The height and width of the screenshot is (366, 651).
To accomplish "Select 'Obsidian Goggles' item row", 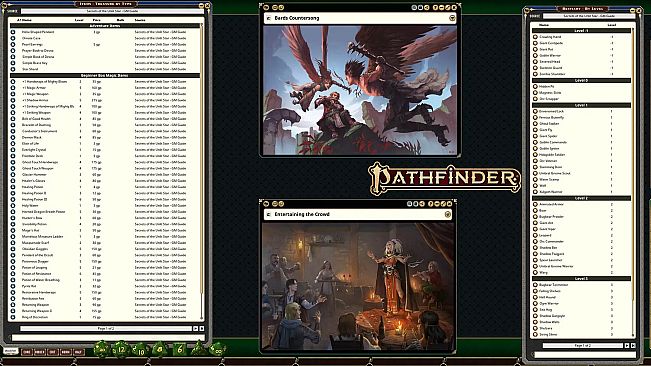I will pos(105,249).
